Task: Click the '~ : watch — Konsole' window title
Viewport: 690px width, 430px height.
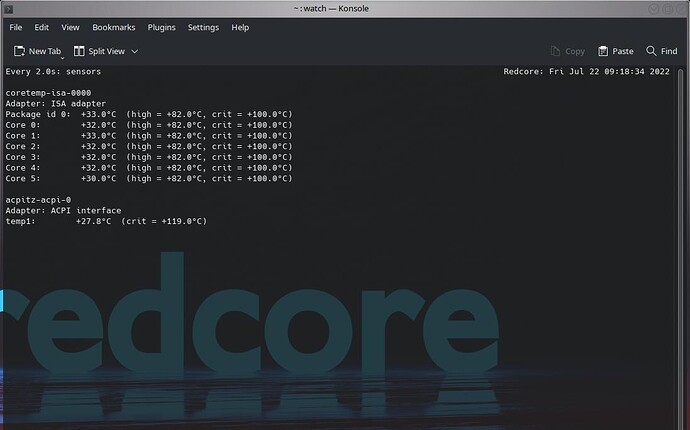Action: [x=331, y=9]
